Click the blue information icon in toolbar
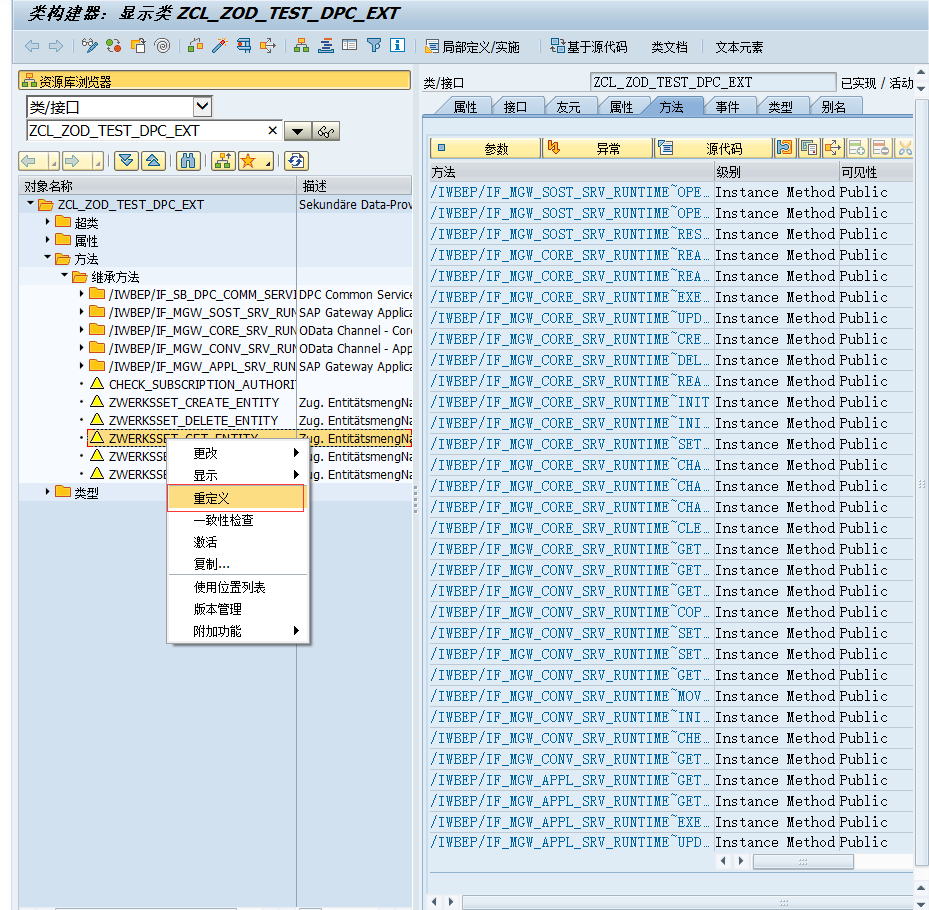This screenshot has width=929, height=910. coord(397,46)
